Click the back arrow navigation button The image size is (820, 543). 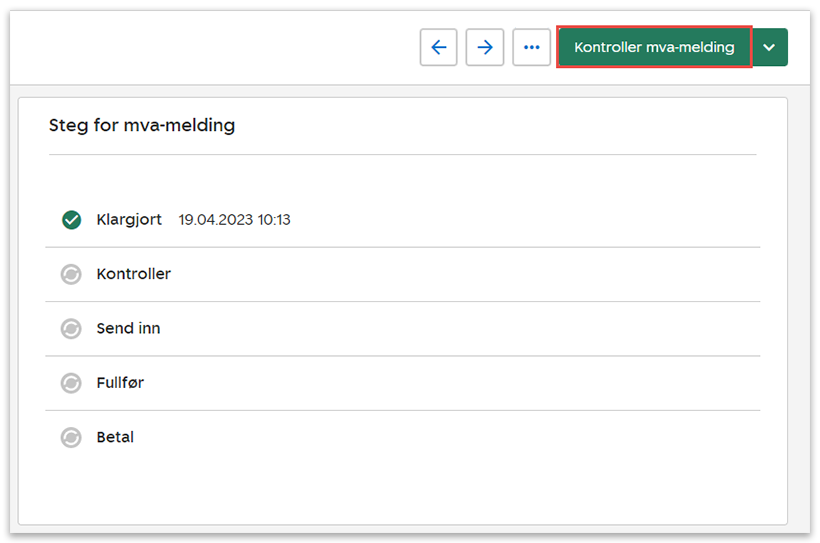438,47
